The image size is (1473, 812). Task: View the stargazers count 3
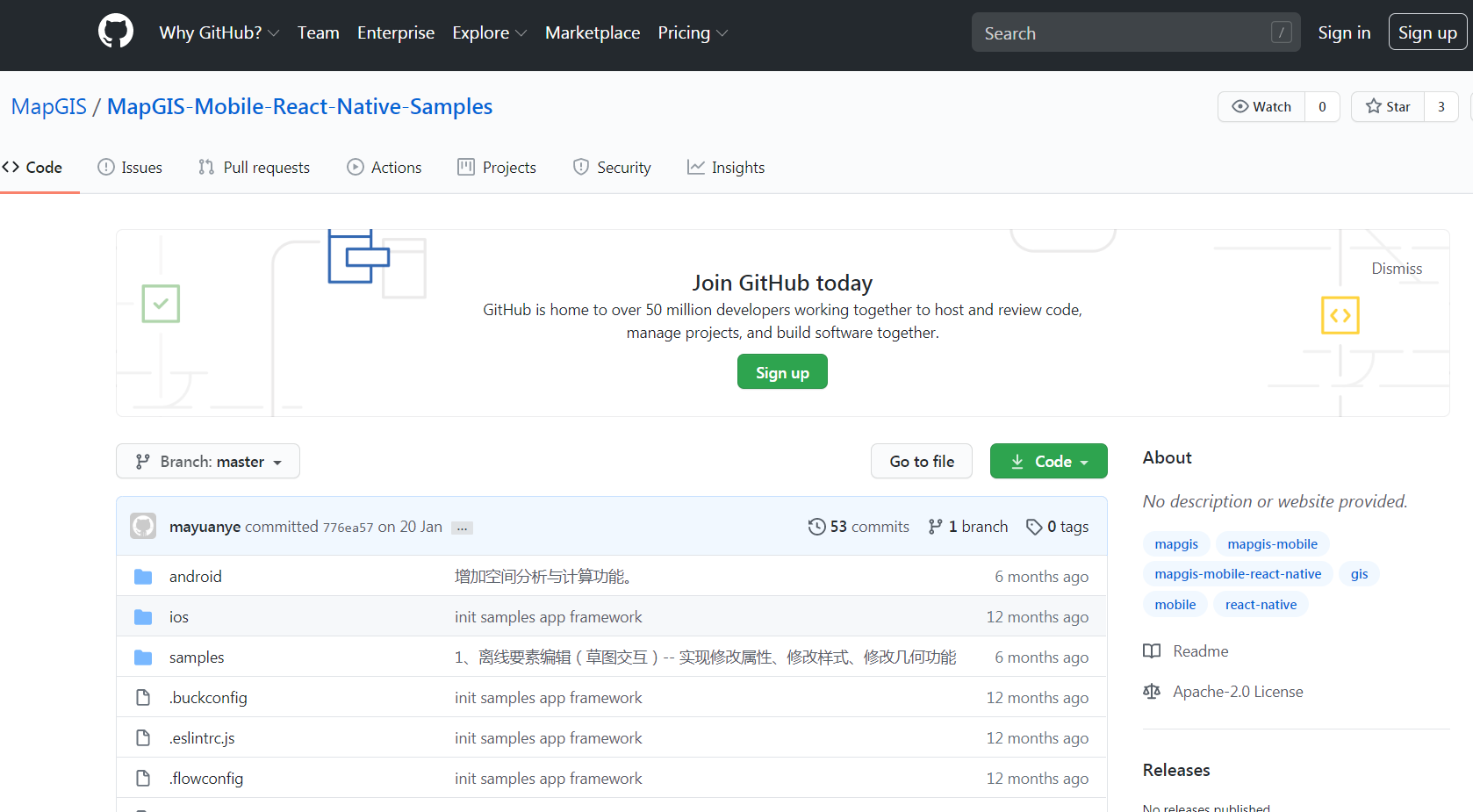coord(1441,107)
